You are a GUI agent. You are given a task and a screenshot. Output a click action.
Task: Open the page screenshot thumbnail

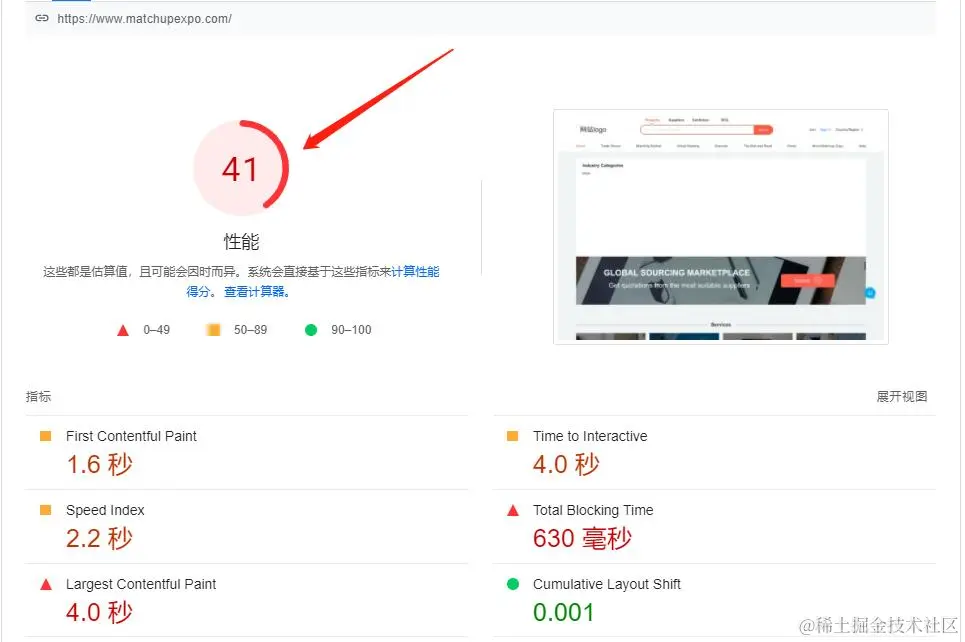tap(721, 227)
